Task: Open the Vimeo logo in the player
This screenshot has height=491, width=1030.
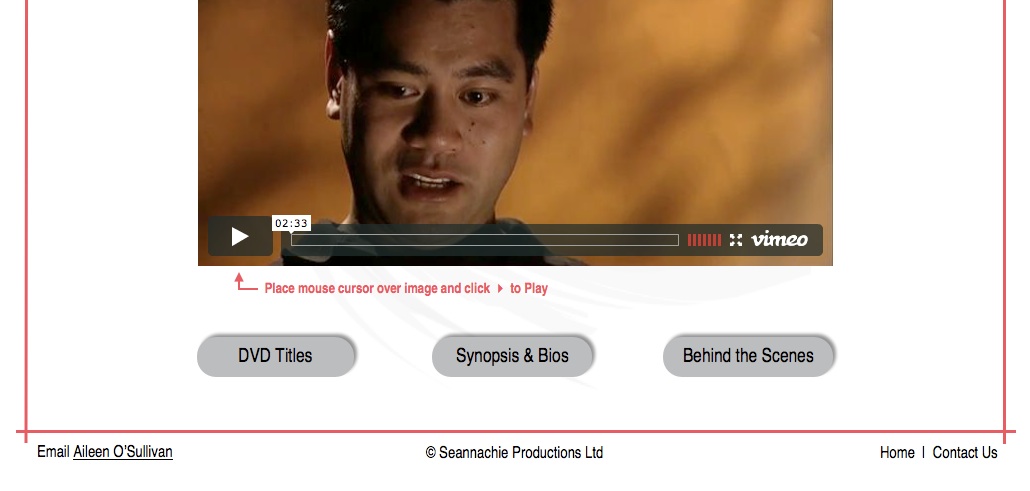Action: (x=779, y=239)
